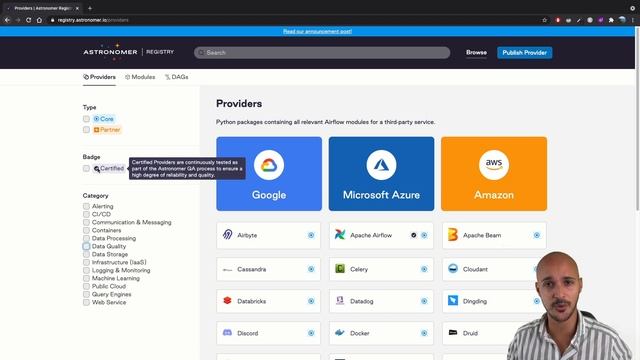Tick the Data Processing checkbox
Viewport: 640px width, 360px height.
[86, 238]
